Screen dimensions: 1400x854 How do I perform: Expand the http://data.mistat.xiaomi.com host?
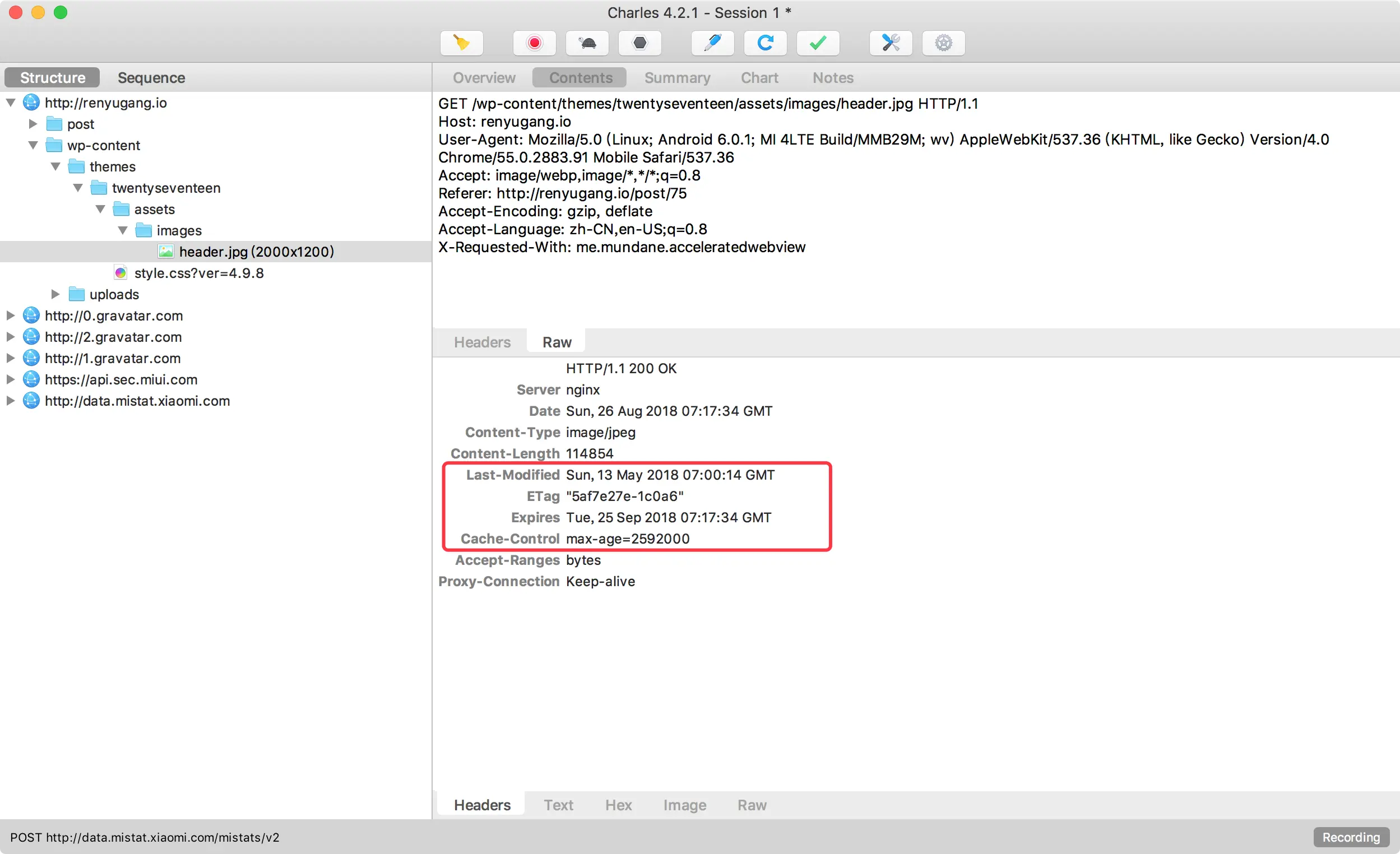click(x=11, y=401)
